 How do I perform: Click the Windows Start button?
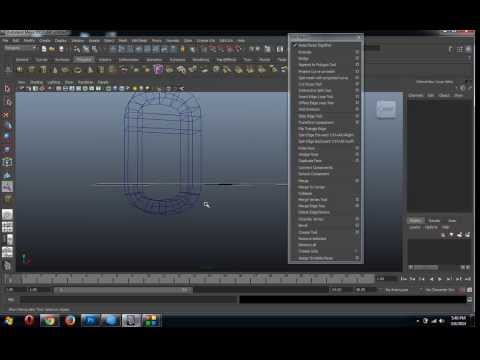(x=9, y=321)
